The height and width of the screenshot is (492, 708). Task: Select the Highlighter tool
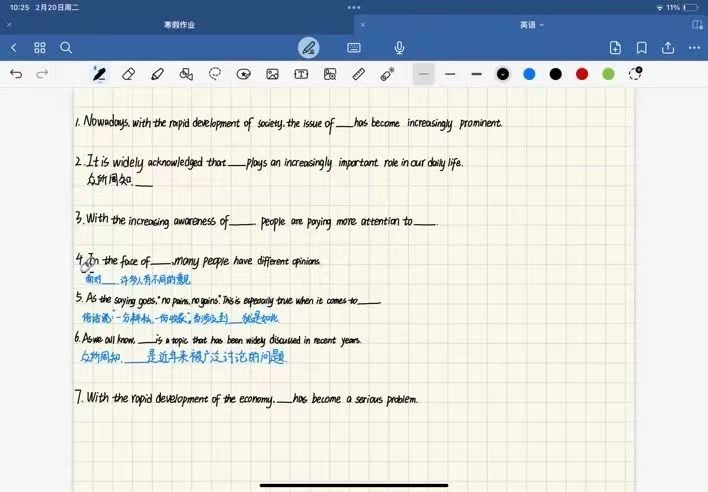click(157, 74)
